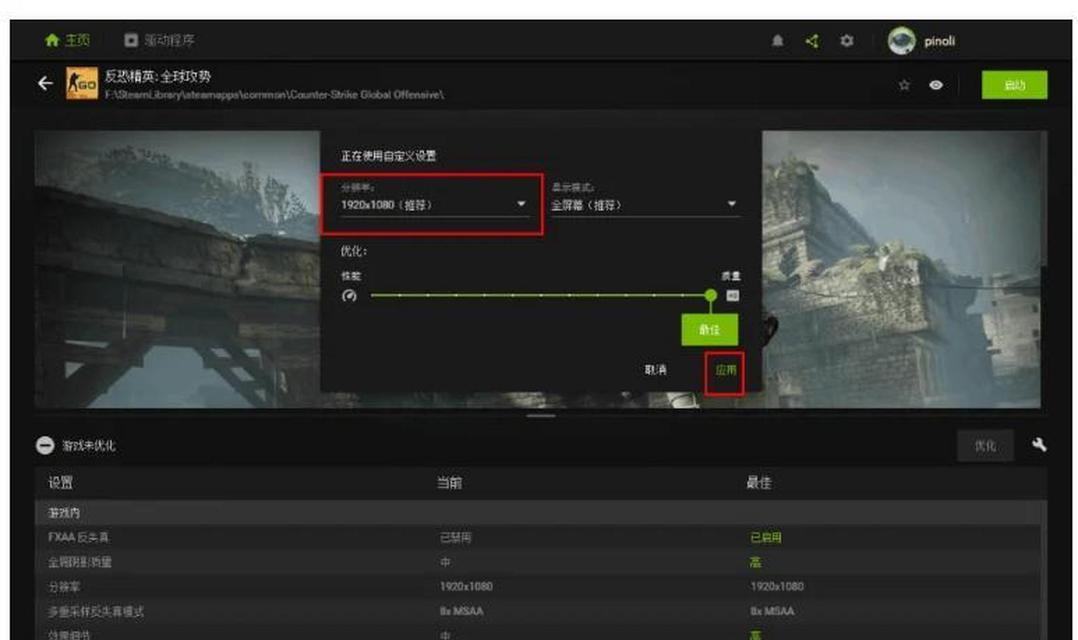Image resolution: width=1078 pixels, height=640 pixels.
Task: Open custom settings wrench icon
Action: [1040, 445]
